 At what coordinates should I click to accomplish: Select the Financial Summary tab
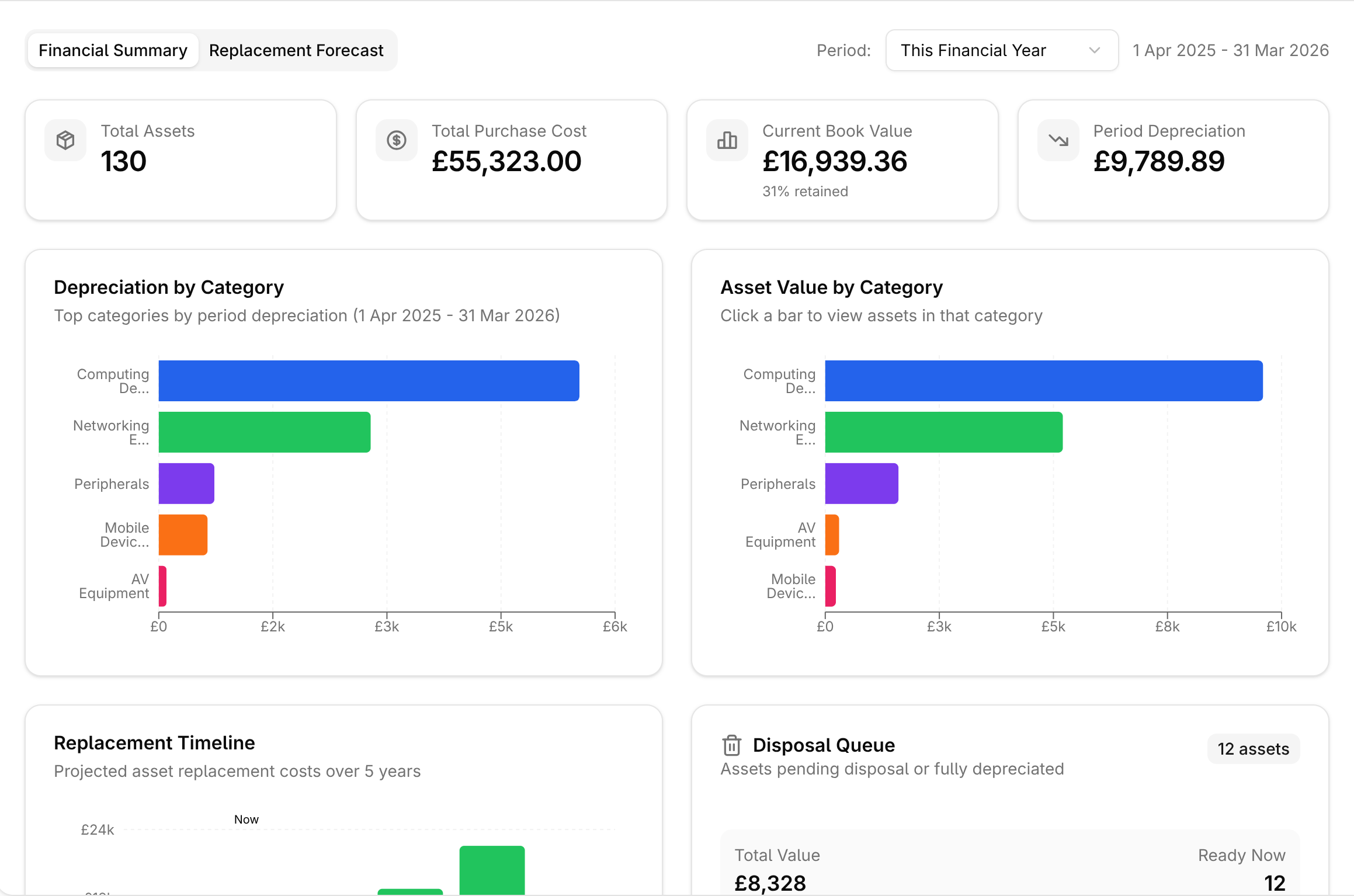pyautogui.click(x=113, y=50)
